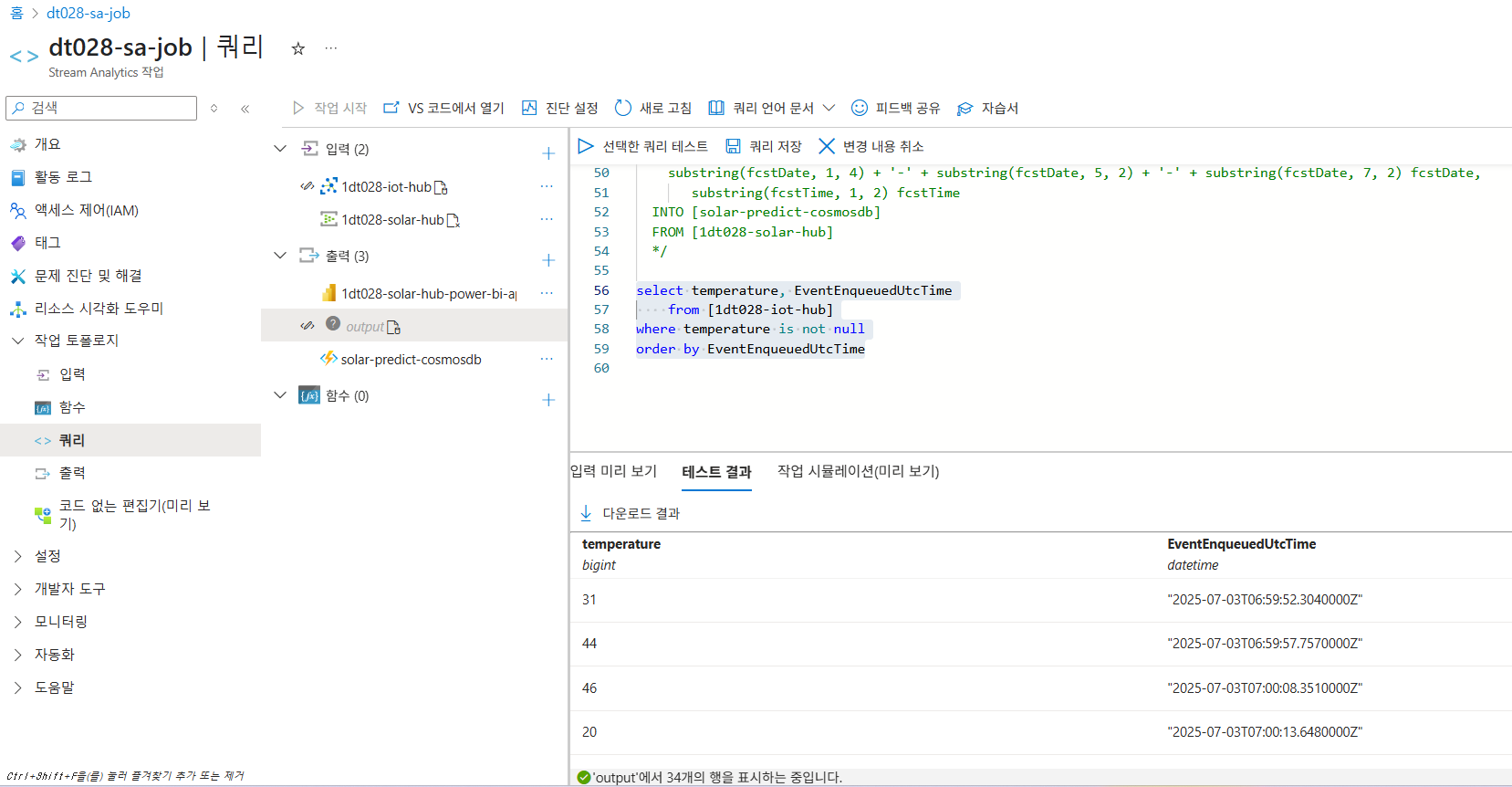
Task: Open options ellipsis for solar-predict-cosmosdb
Action: 547,359
